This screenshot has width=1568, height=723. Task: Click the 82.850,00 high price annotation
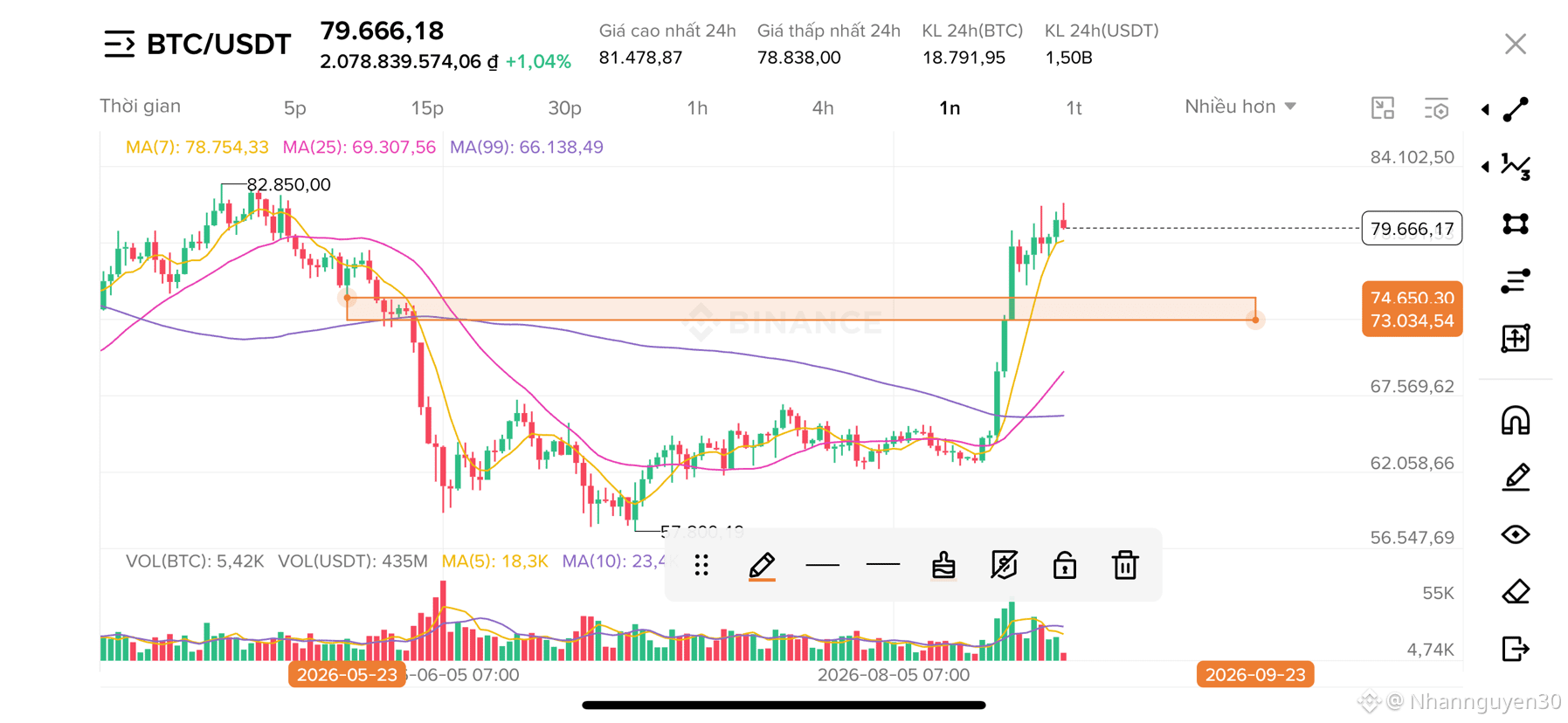288,184
